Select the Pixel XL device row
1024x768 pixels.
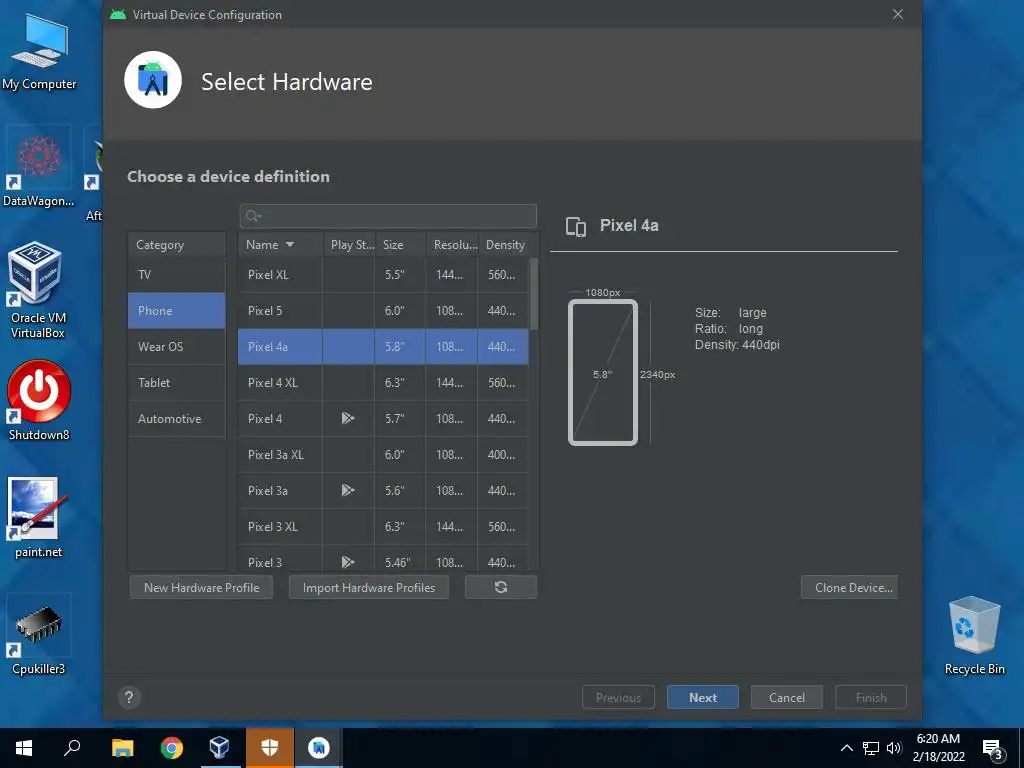(x=383, y=274)
